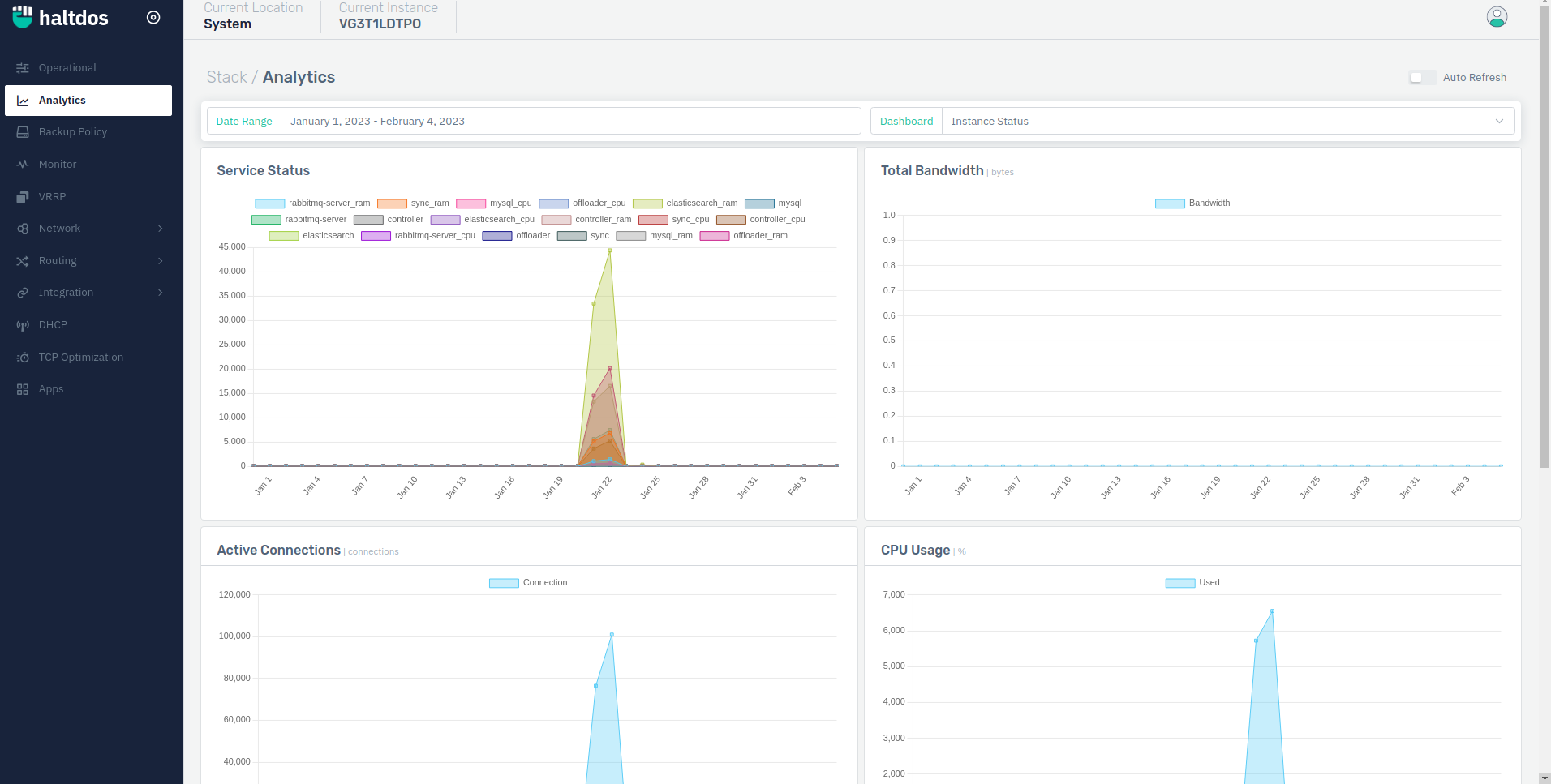Click the Service Status peak data point

[x=610, y=251]
